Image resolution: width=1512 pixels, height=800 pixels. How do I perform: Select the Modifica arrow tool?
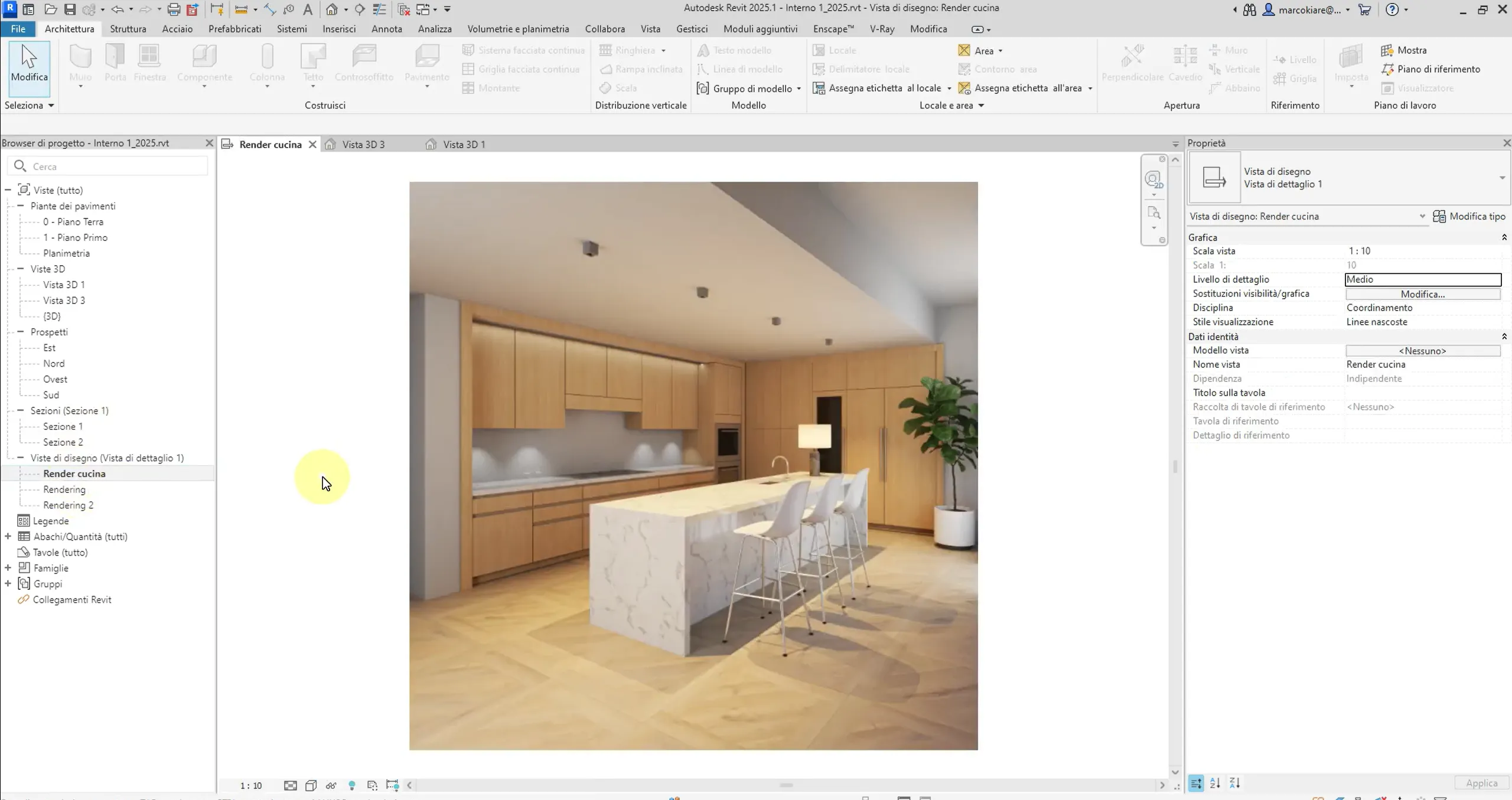coord(29,64)
